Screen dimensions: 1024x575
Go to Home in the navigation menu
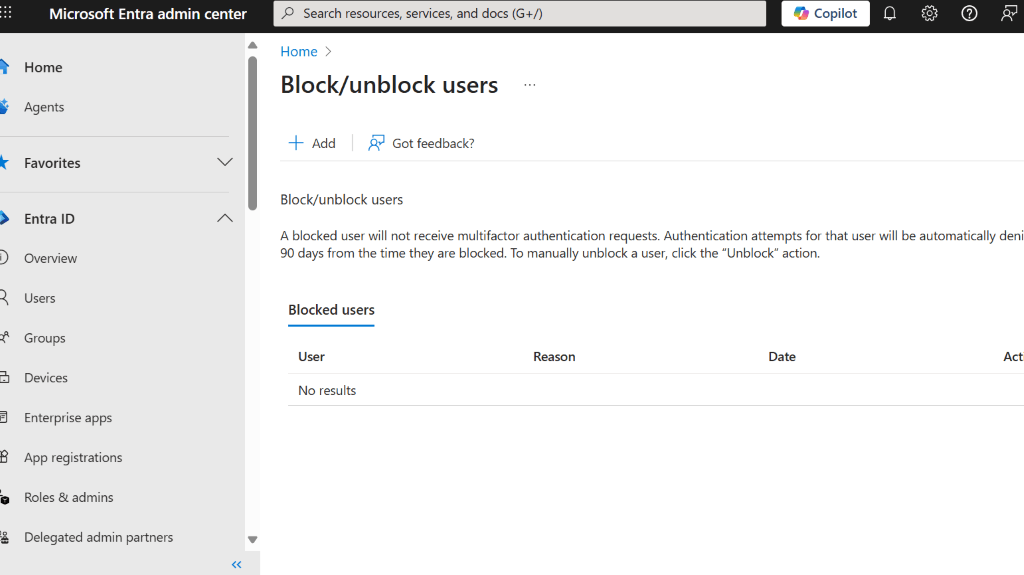tap(43, 67)
